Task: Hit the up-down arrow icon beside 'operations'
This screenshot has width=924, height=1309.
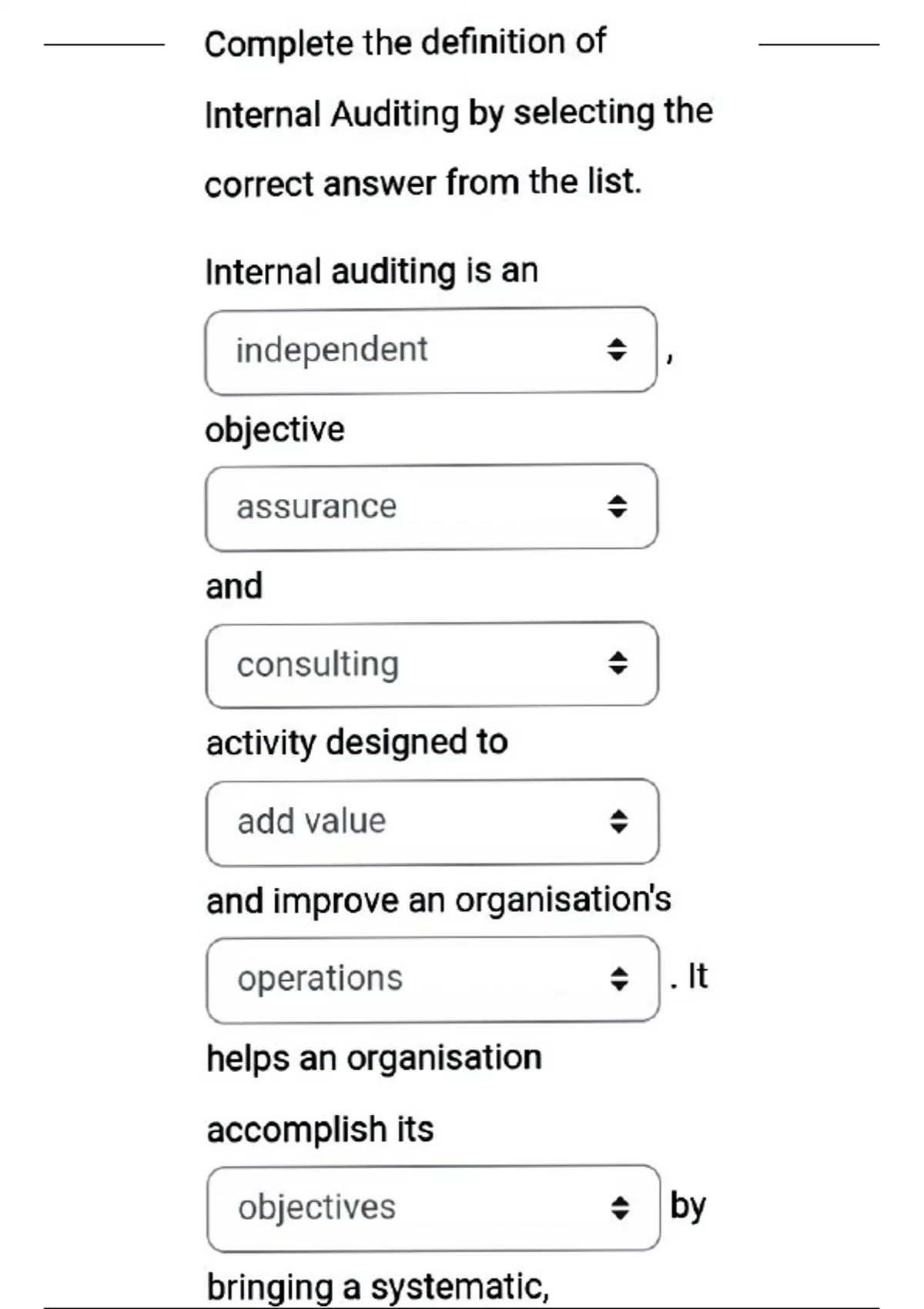Action: tap(619, 979)
